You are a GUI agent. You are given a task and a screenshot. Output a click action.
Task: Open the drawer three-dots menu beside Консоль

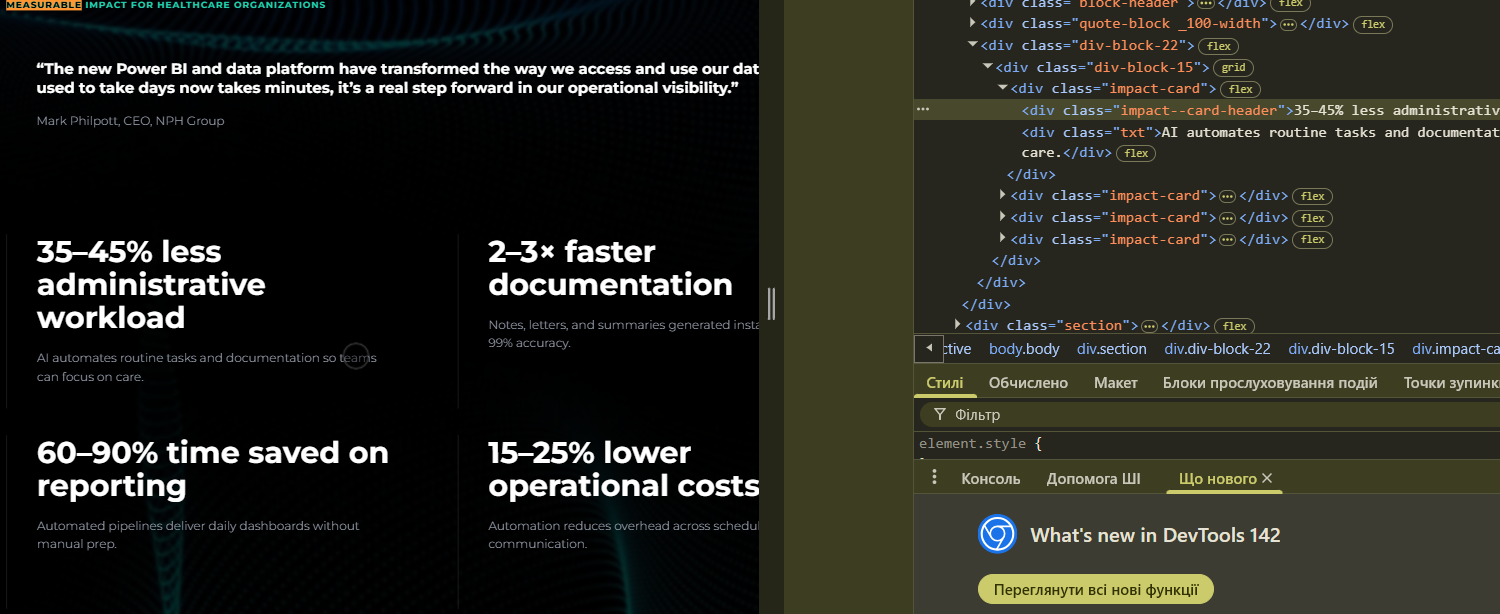[x=934, y=478]
